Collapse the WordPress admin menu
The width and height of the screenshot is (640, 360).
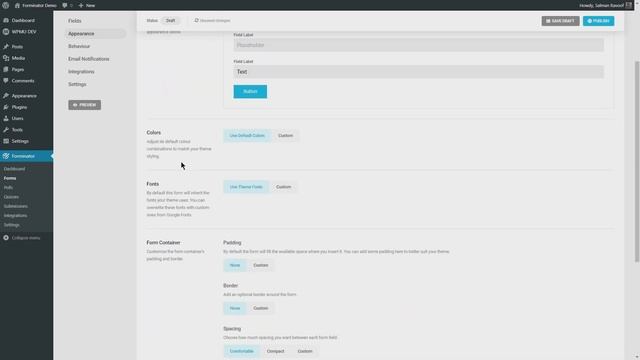22,238
